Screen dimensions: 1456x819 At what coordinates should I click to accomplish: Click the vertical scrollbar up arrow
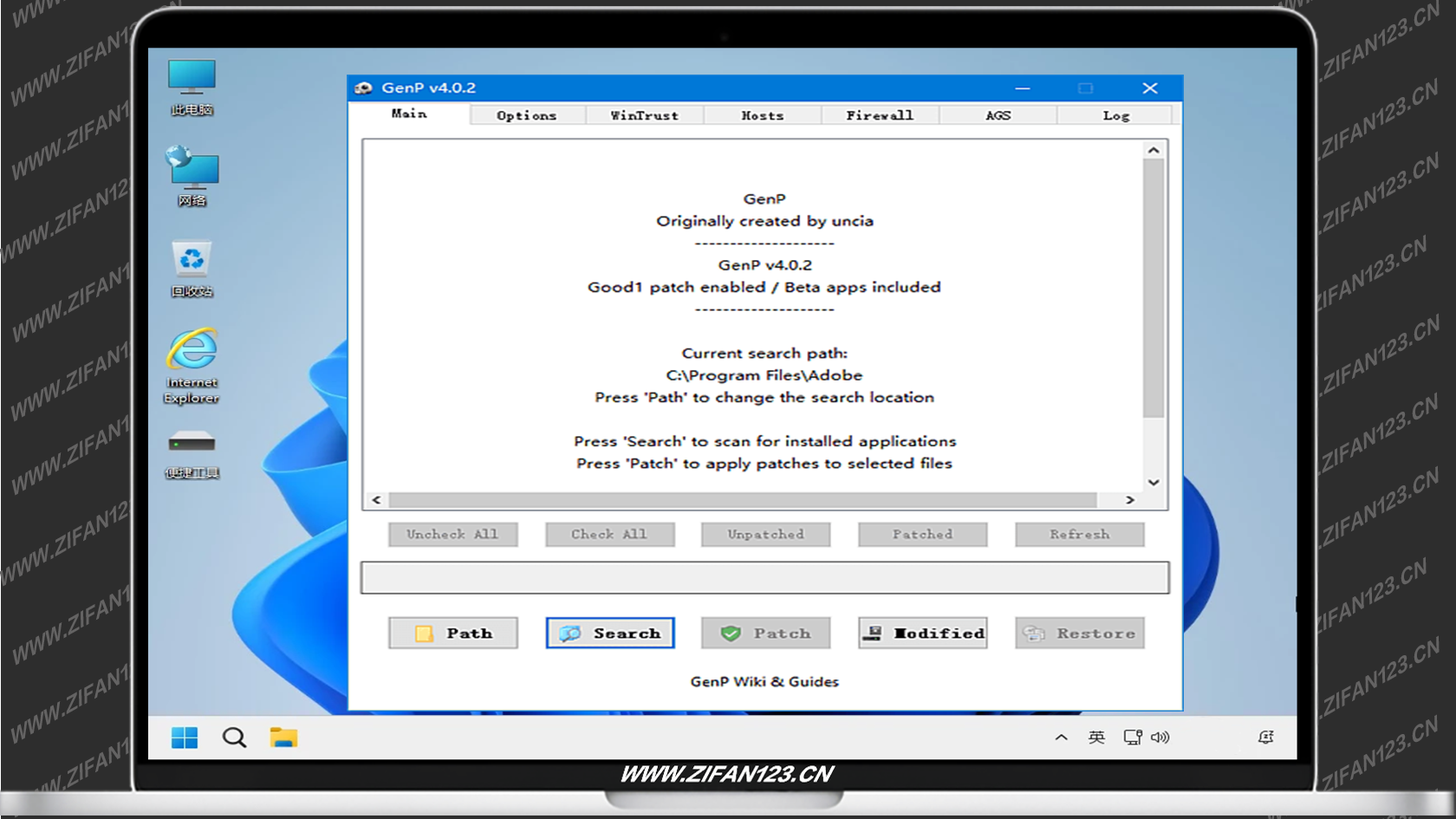1154,150
